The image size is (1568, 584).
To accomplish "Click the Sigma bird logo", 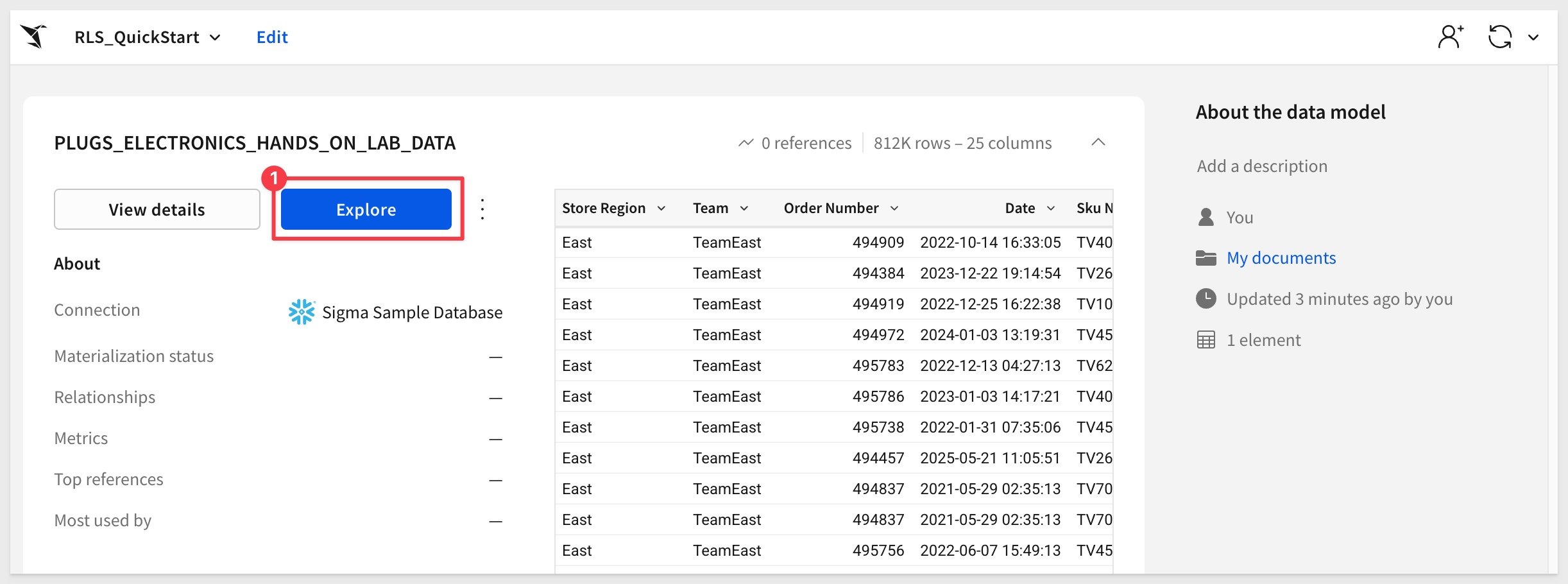I will [x=33, y=37].
